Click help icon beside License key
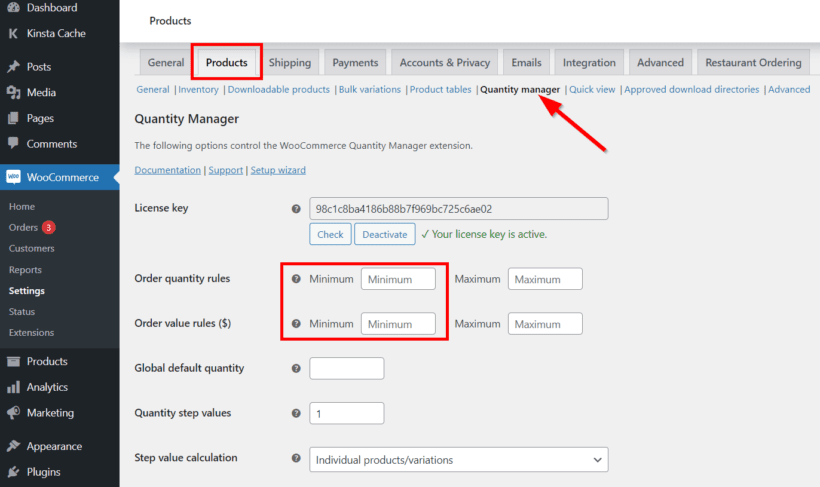Screen dimensions: 820x487 click(x=295, y=209)
